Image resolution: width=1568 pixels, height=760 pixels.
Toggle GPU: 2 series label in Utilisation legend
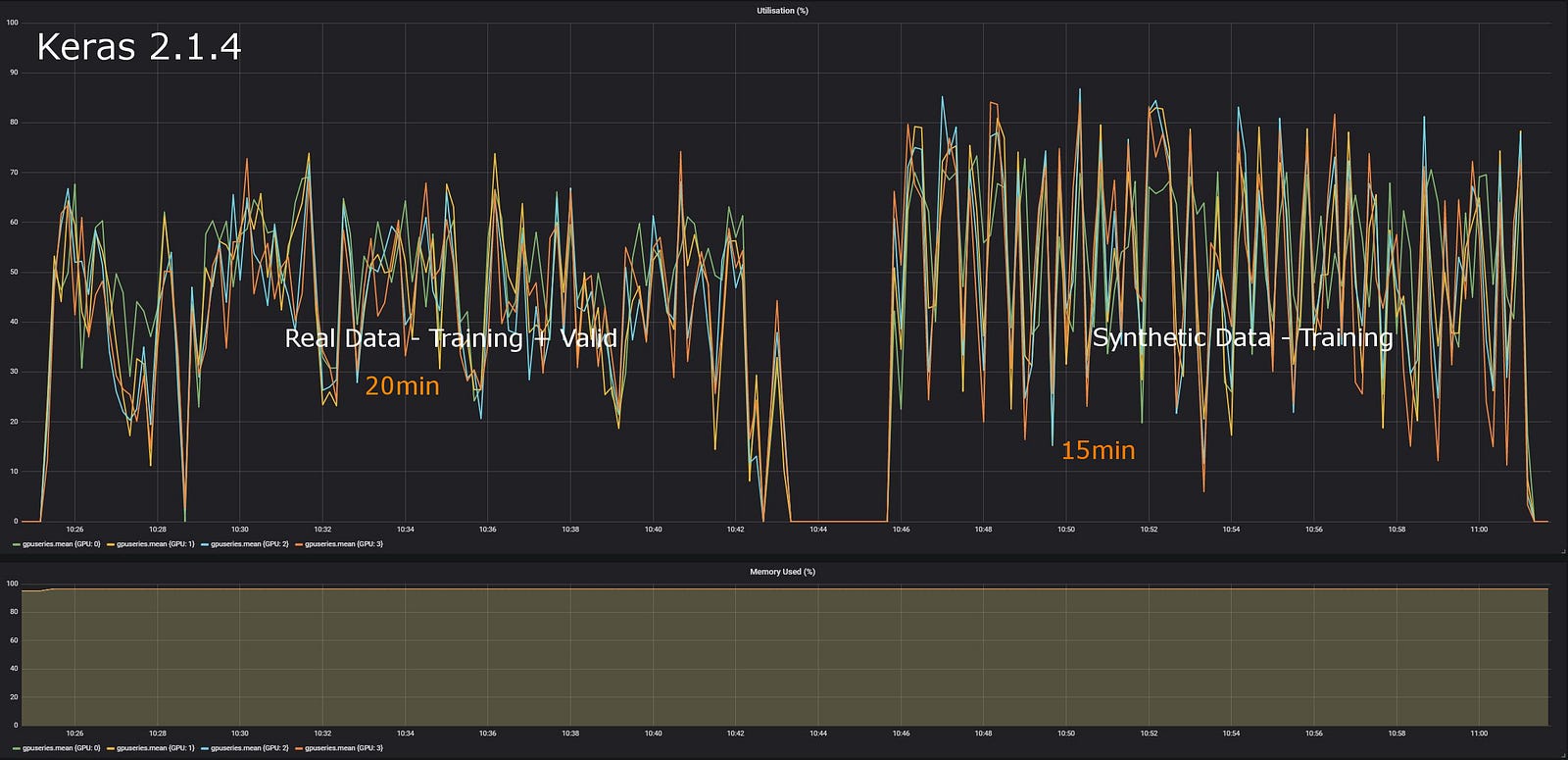[x=250, y=544]
